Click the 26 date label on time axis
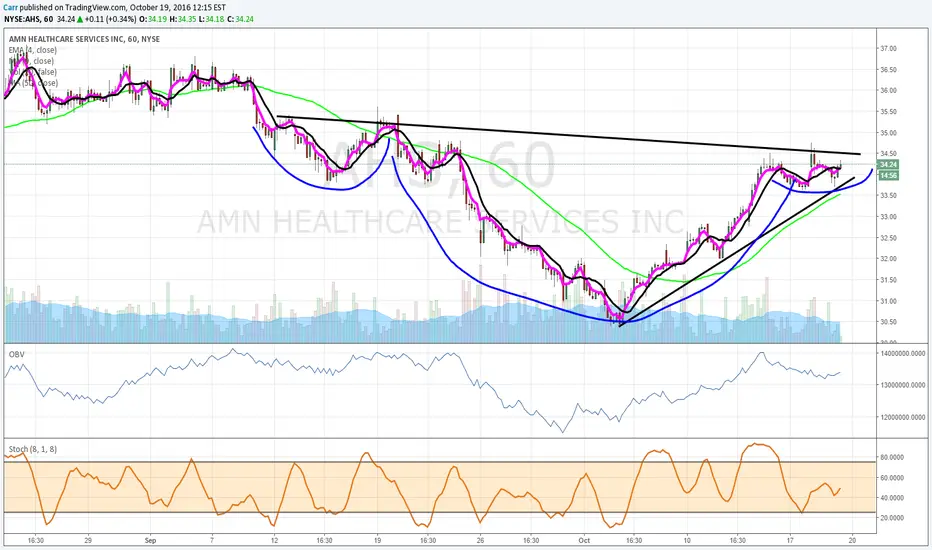Image resolution: width=932 pixels, height=550 pixels. pyautogui.click(x=480, y=540)
